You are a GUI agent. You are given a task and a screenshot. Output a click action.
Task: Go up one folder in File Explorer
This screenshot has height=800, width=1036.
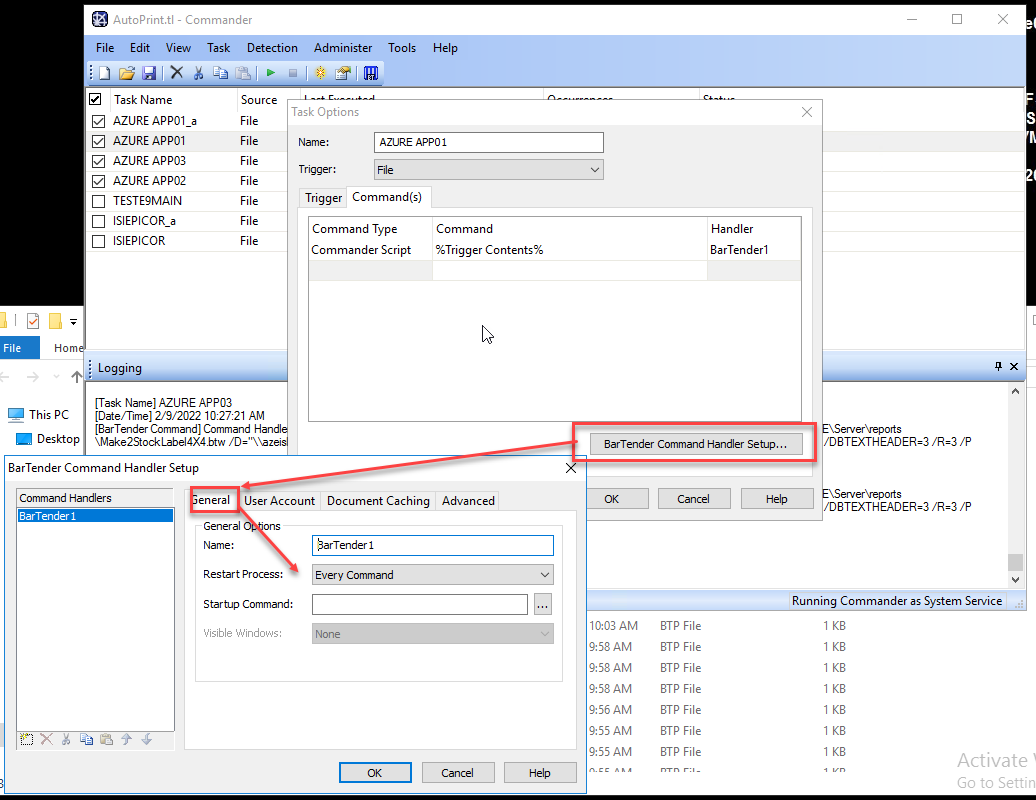point(77,377)
